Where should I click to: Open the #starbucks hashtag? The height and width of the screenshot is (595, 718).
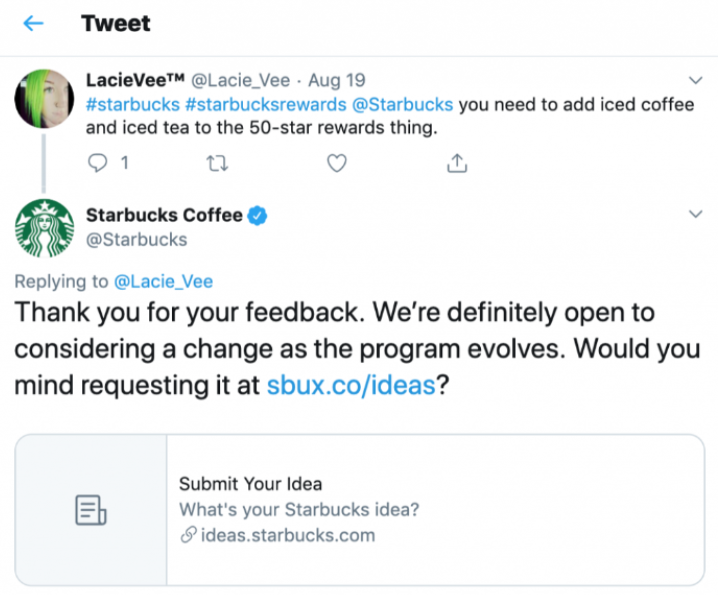(x=125, y=104)
